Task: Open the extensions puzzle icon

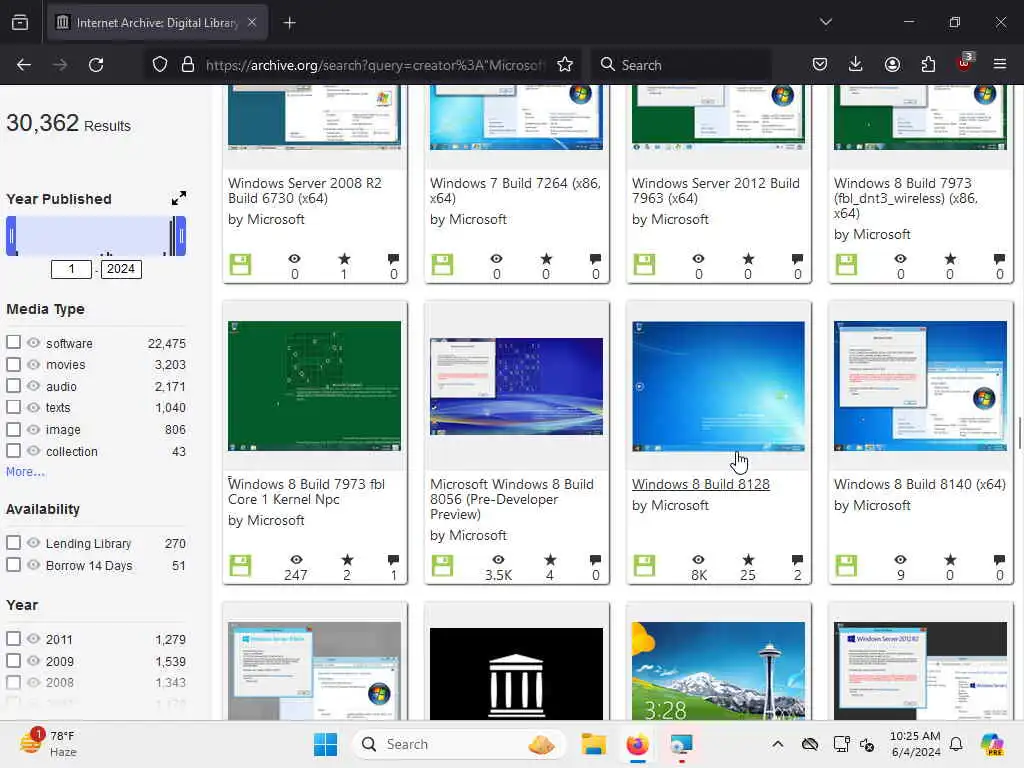Action: tap(928, 64)
